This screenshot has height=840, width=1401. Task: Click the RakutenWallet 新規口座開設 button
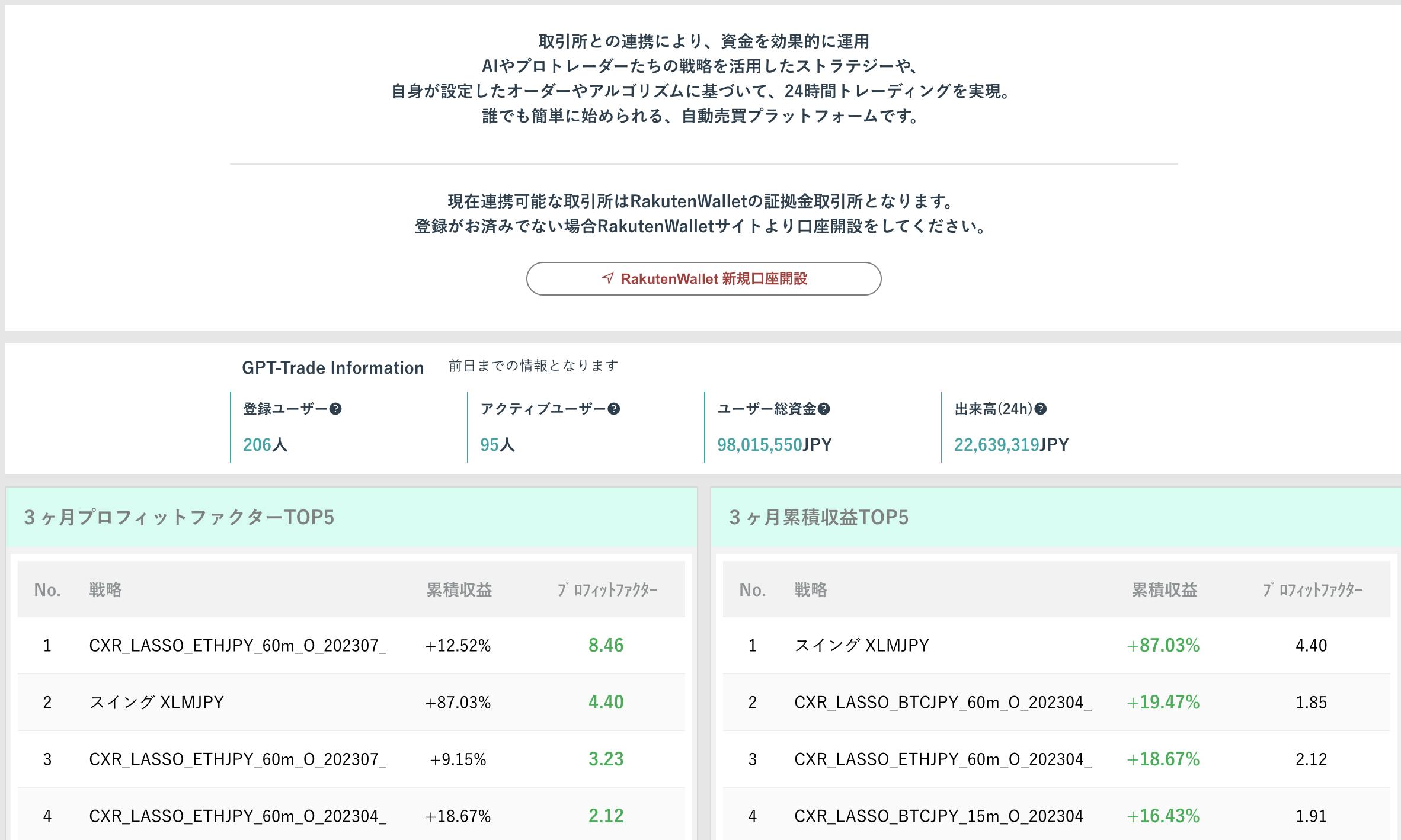(x=703, y=278)
